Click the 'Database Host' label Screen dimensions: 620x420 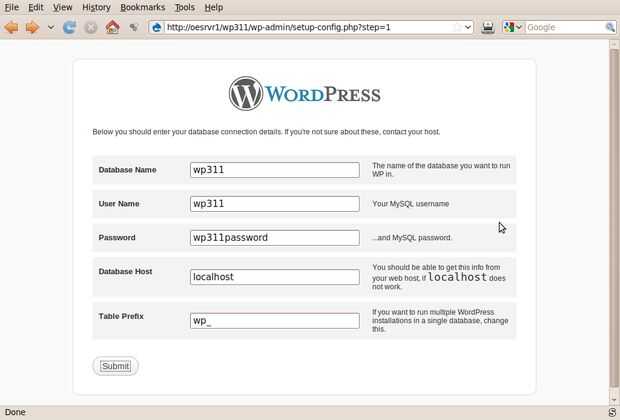click(x=125, y=272)
